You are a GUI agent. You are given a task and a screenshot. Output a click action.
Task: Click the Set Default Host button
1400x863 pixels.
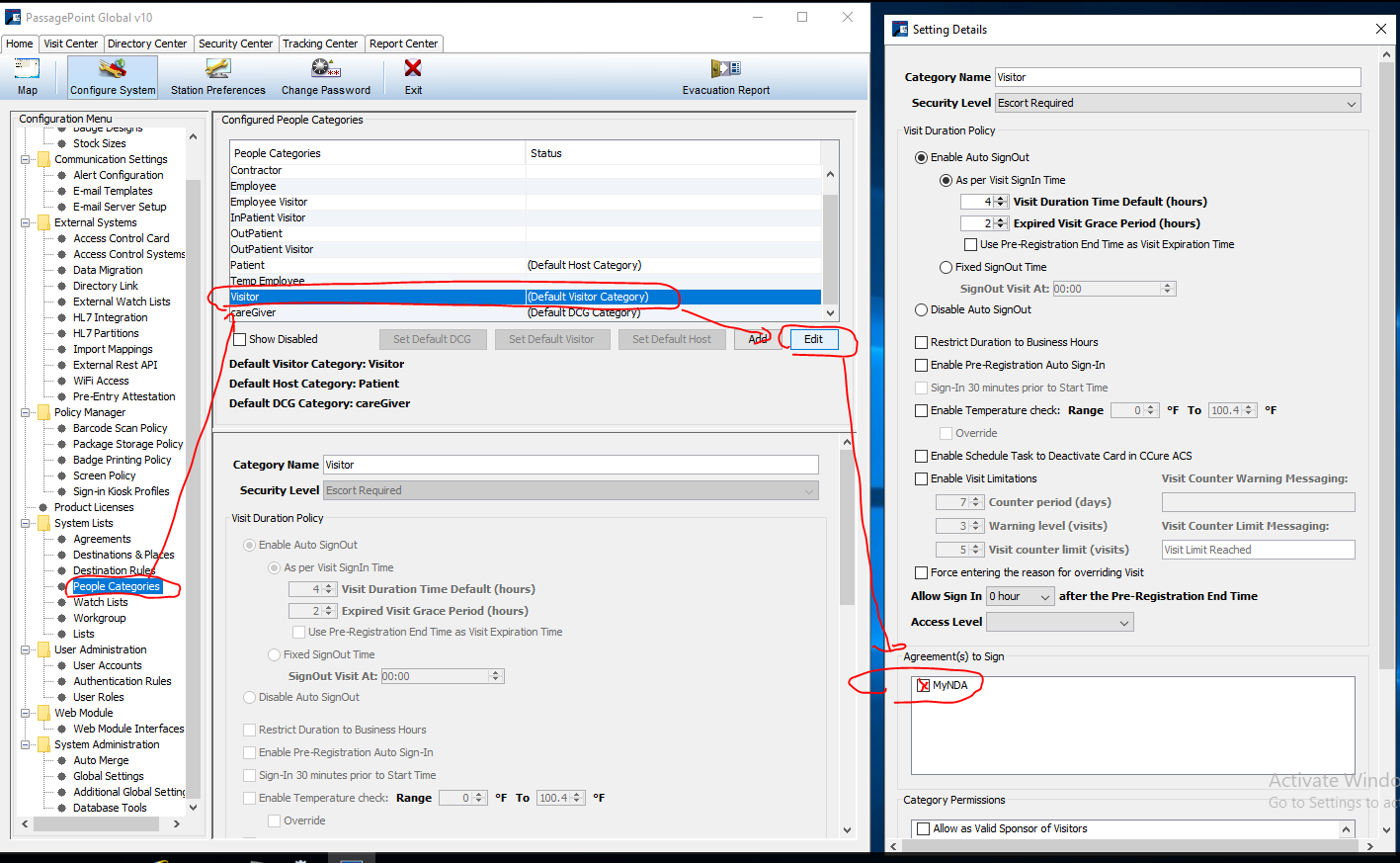(672, 339)
